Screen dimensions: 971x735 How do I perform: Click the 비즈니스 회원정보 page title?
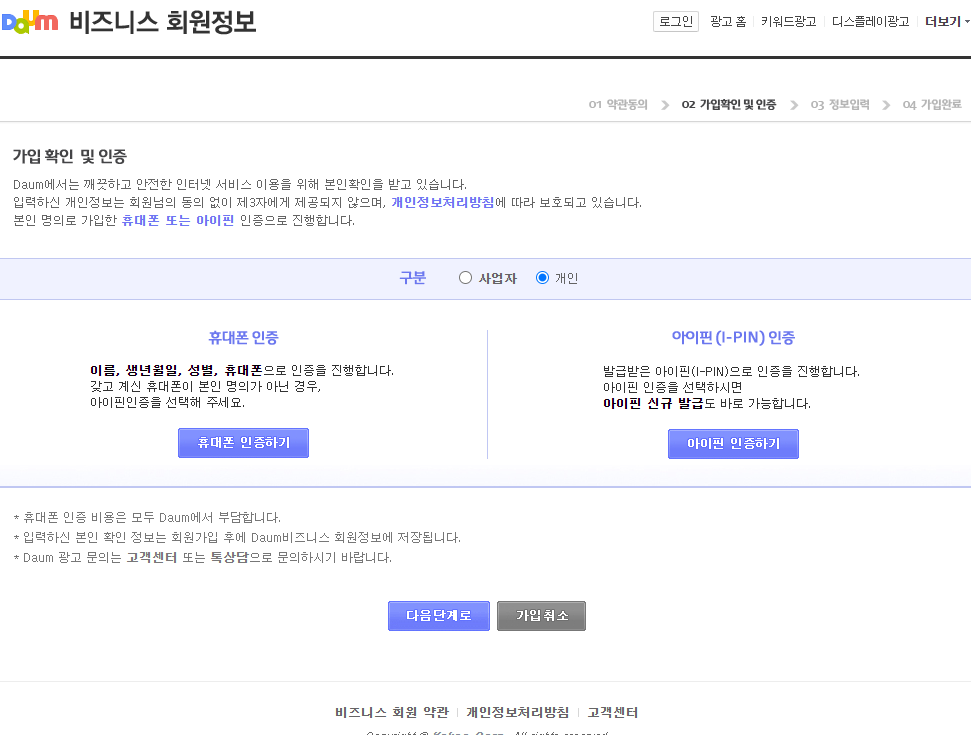[162, 22]
